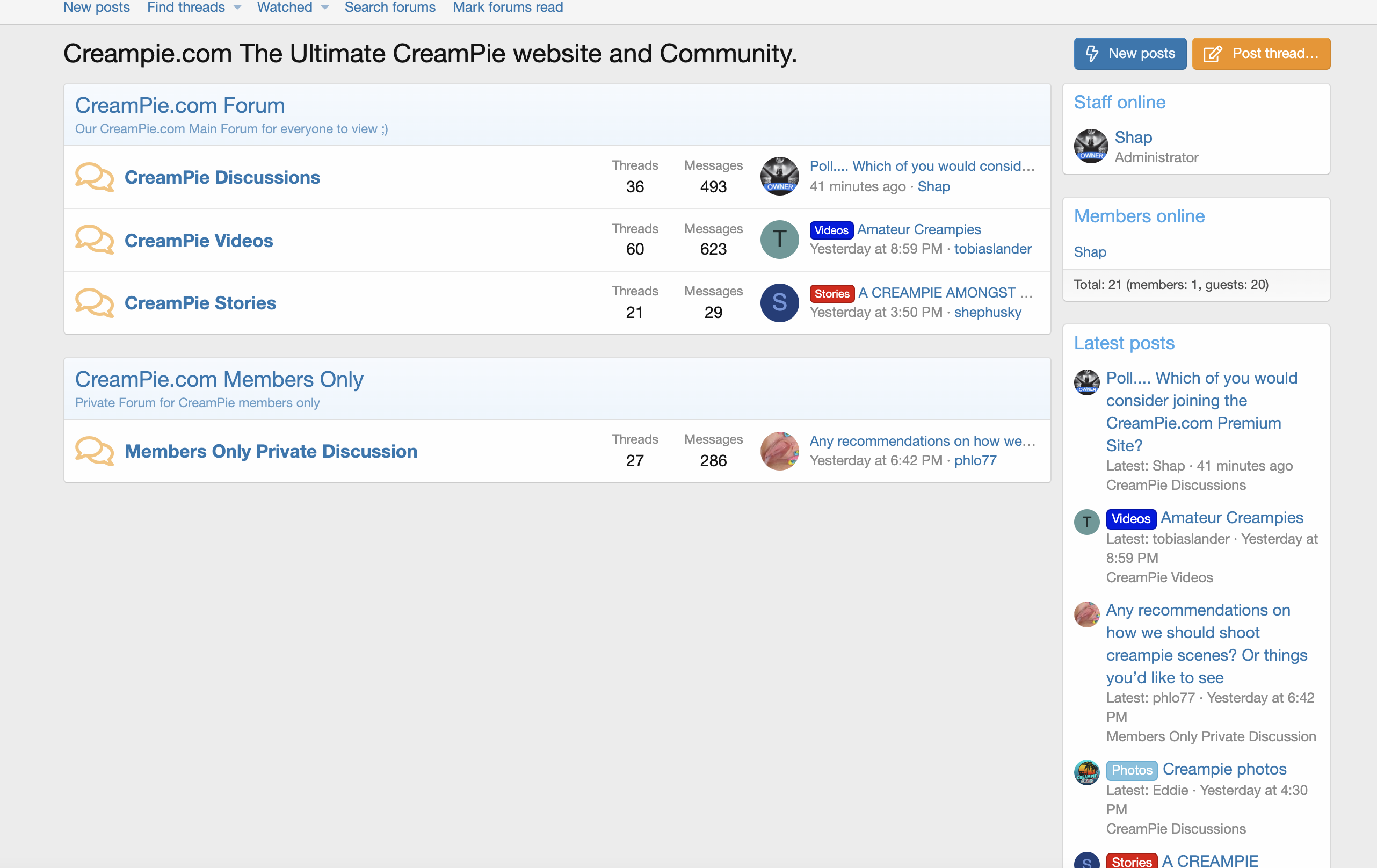This screenshot has height=868, width=1377.
Task: Open the Poll thread in Discussions row
Action: tap(922, 167)
